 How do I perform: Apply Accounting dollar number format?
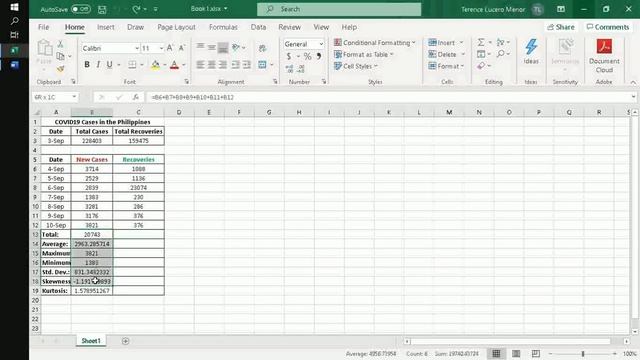click(289, 56)
